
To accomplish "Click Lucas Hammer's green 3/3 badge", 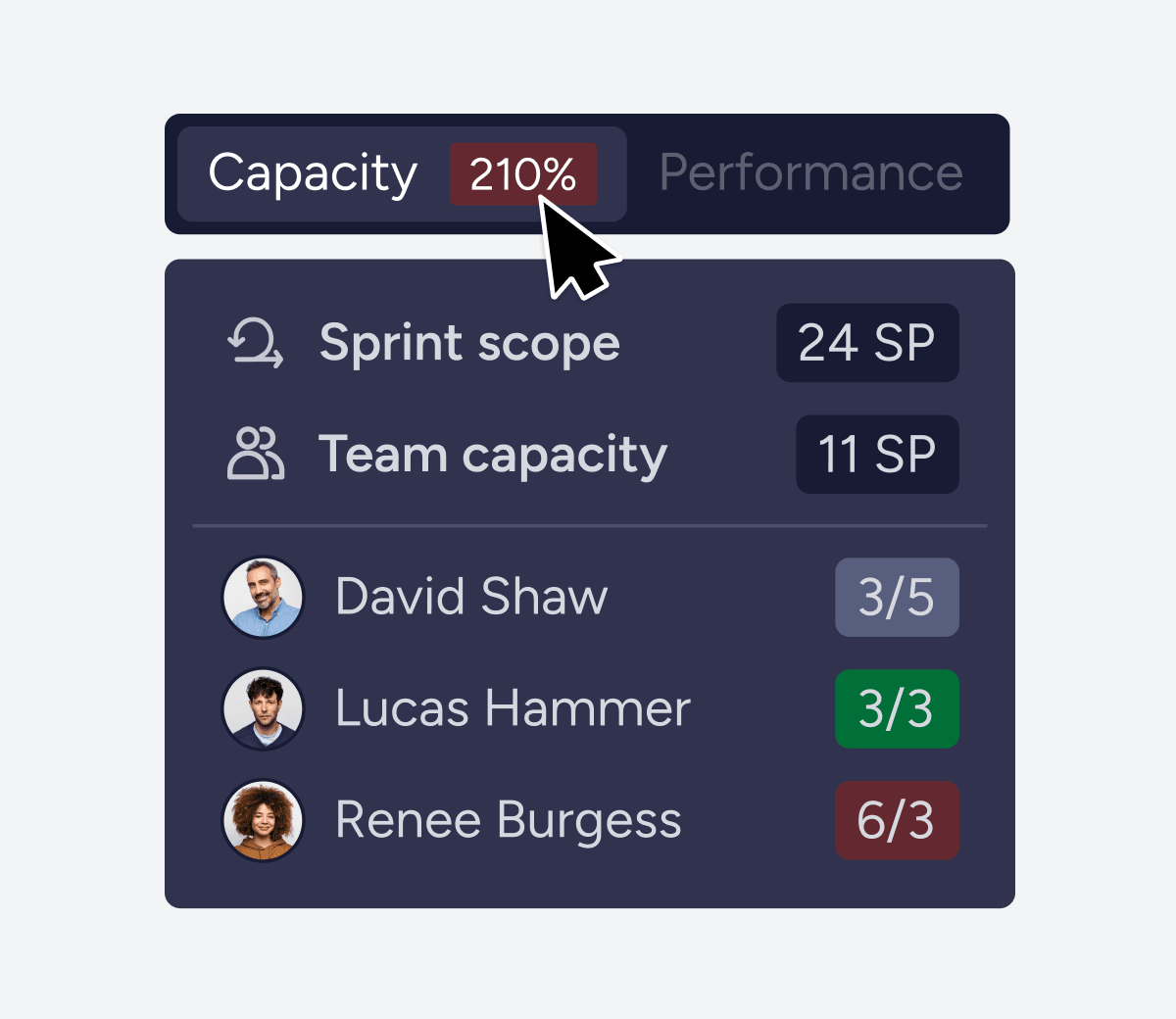I will tap(896, 708).
